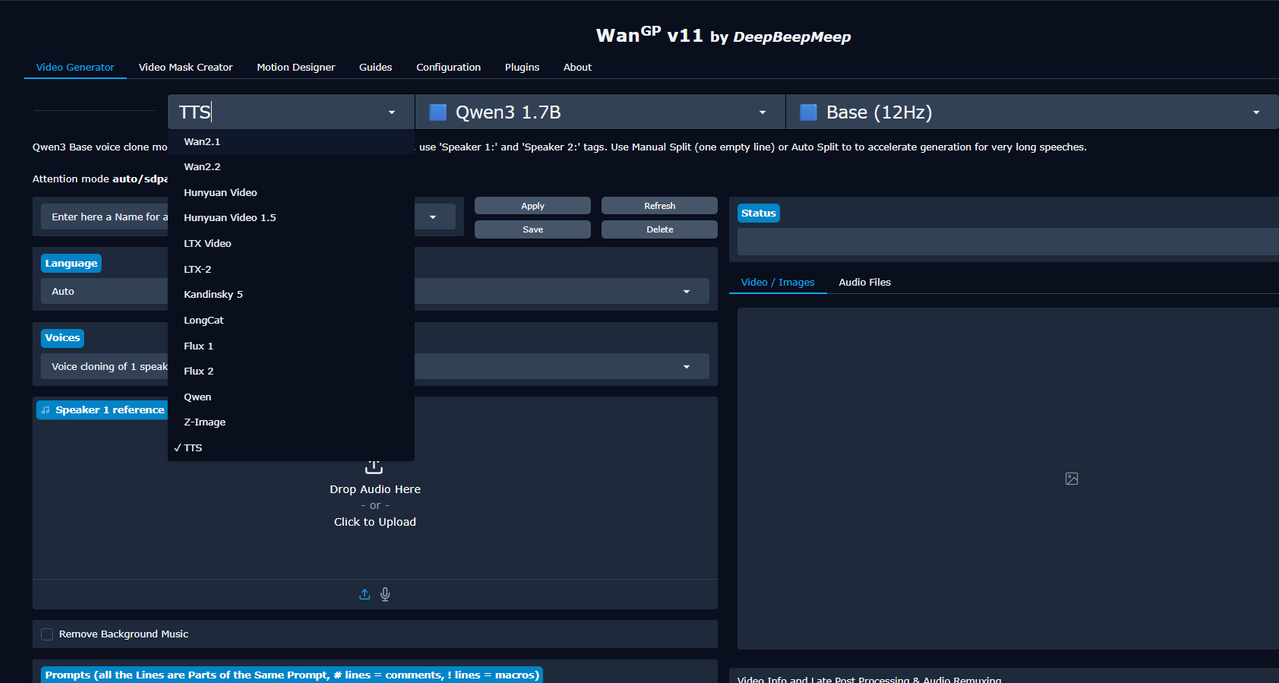1279x683 pixels.
Task: Enable Remove Background Music checkbox
Action: pyautogui.click(x=47, y=634)
